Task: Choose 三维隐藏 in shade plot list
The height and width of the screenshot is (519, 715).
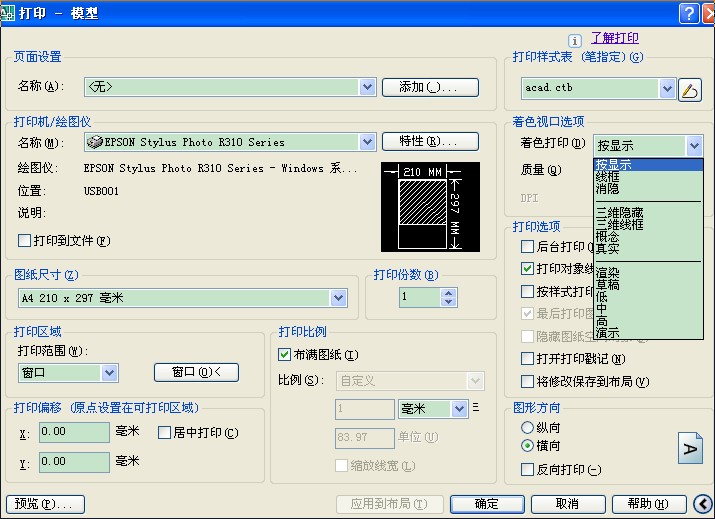Action: [x=648, y=213]
